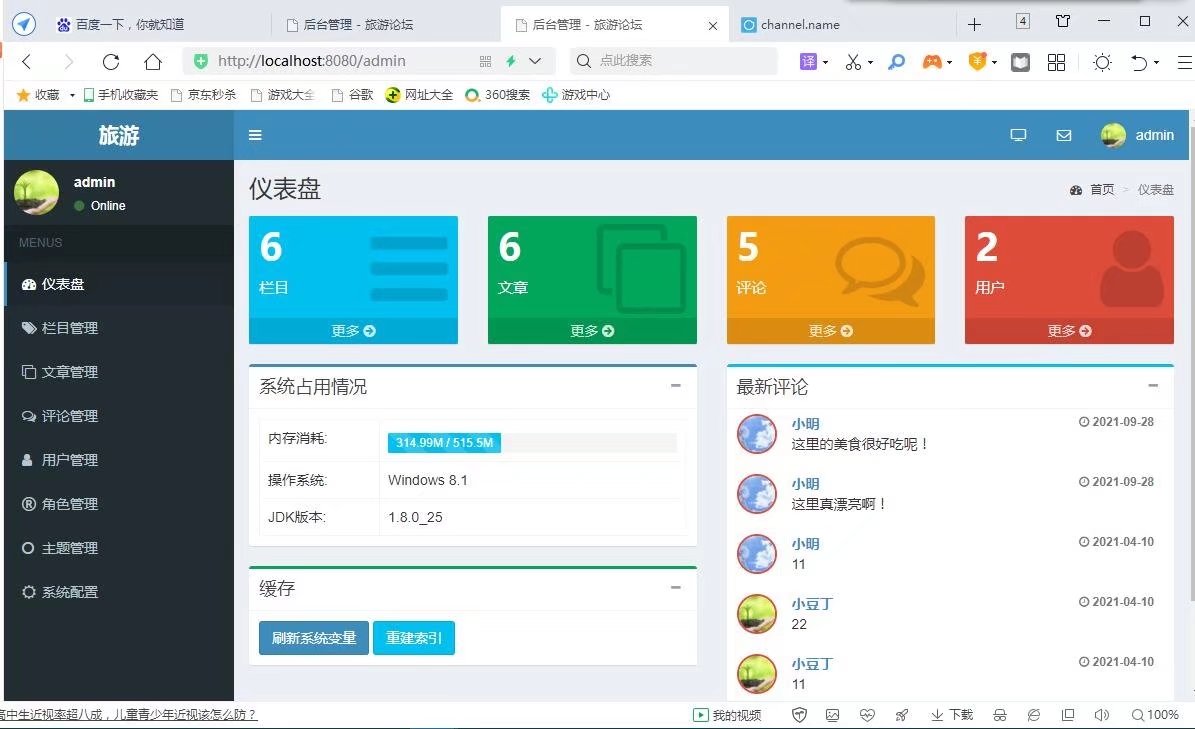
Task: Click 小豆丁's avatar on the comment 11
Action: (x=757, y=674)
